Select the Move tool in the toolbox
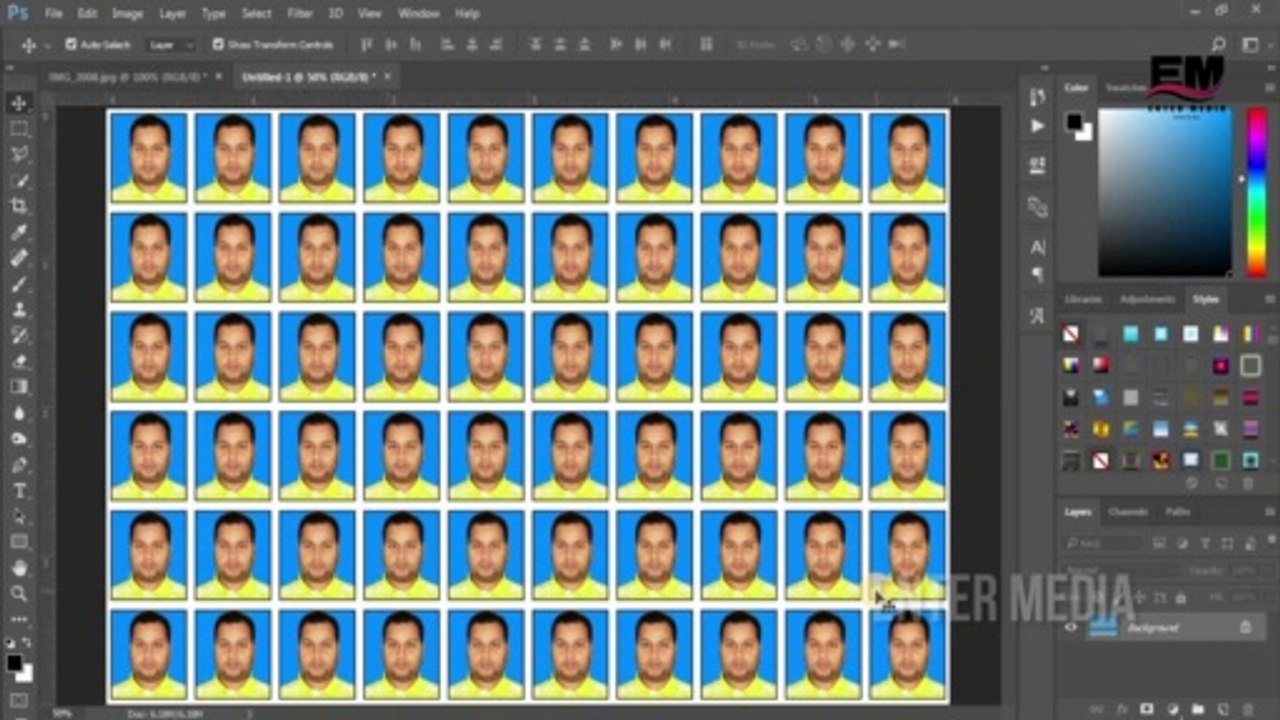The height and width of the screenshot is (720, 1280). coord(19,103)
